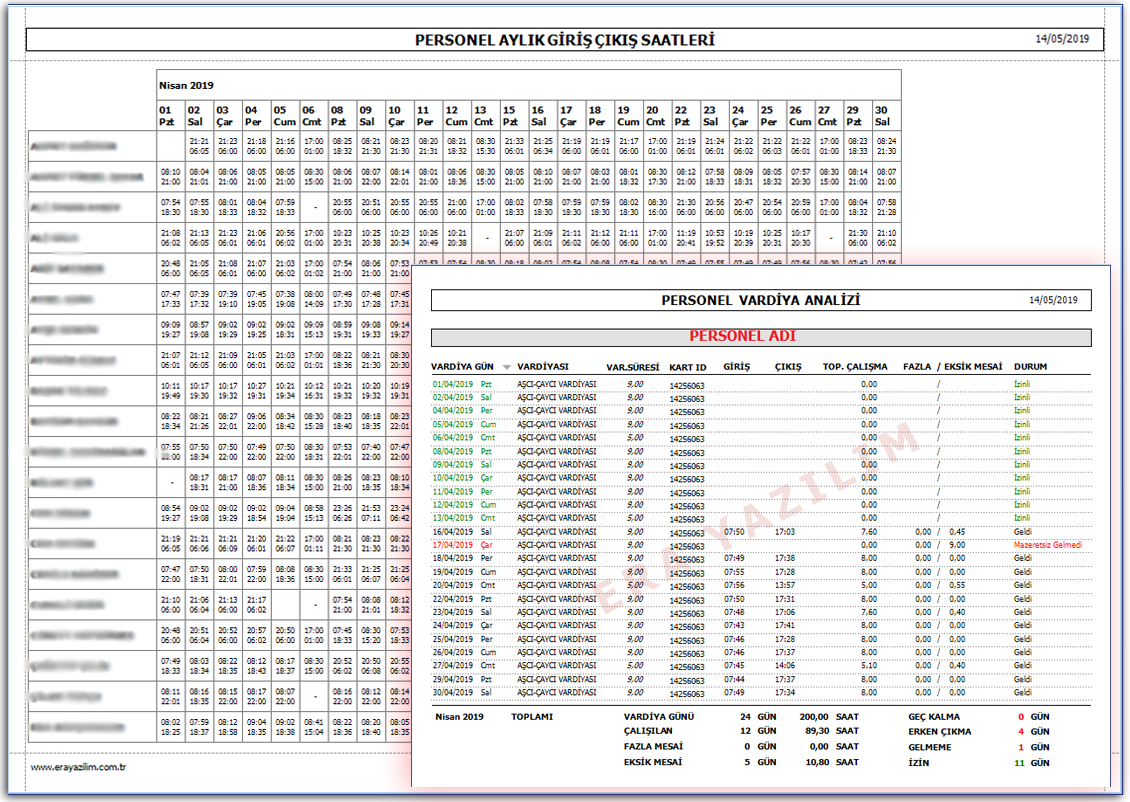Screen dimensions: 1130x802
Task: Click the Personel Aylık Giriş Çıkış Saatleri title
Action: click(x=565, y=40)
